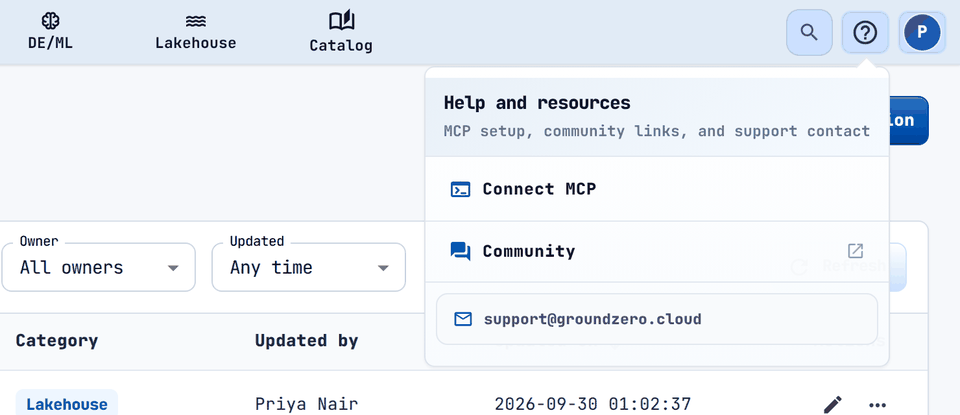This screenshot has width=960, height=415.
Task: Click the Priya Nair cell
Action: 307,404
